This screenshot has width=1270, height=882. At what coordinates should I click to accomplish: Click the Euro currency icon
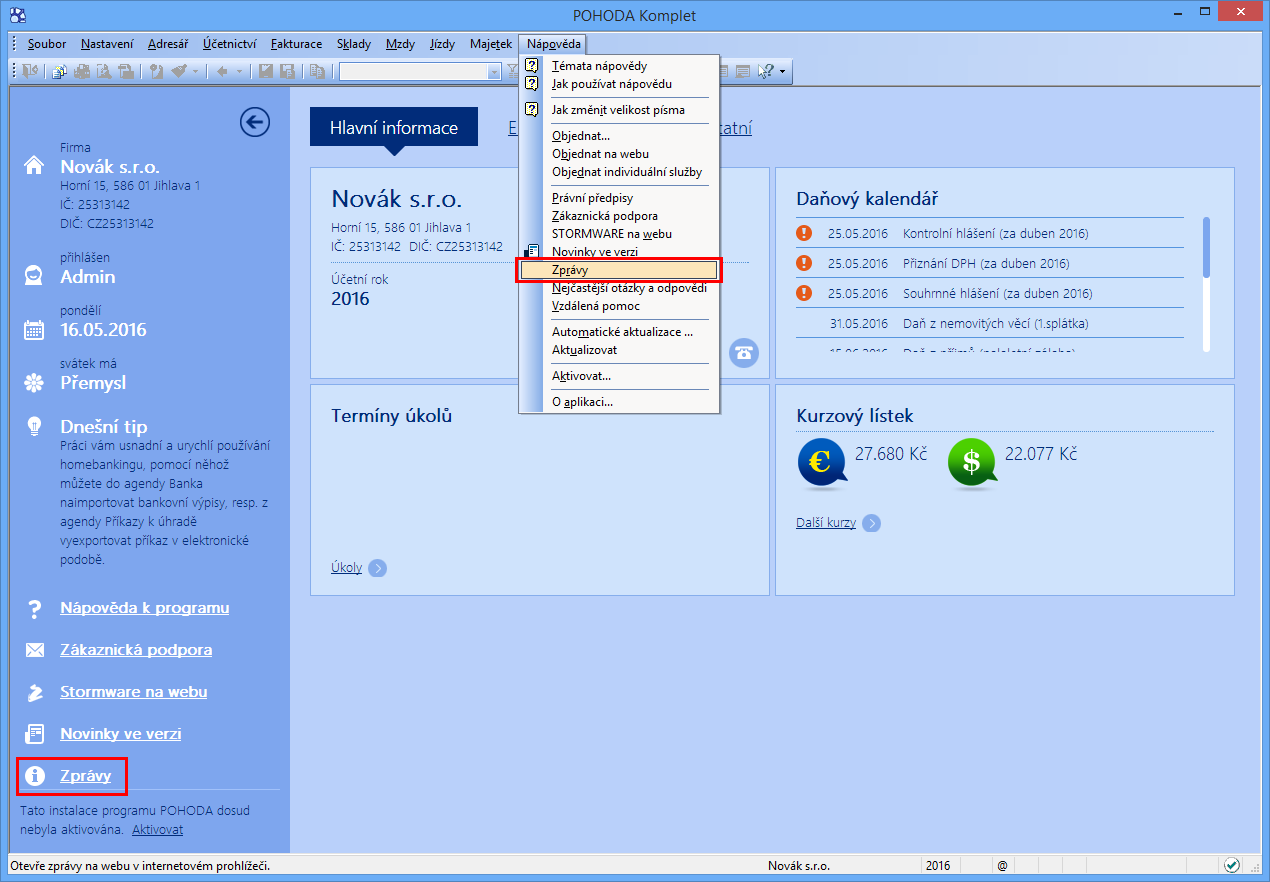[x=822, y=464]
